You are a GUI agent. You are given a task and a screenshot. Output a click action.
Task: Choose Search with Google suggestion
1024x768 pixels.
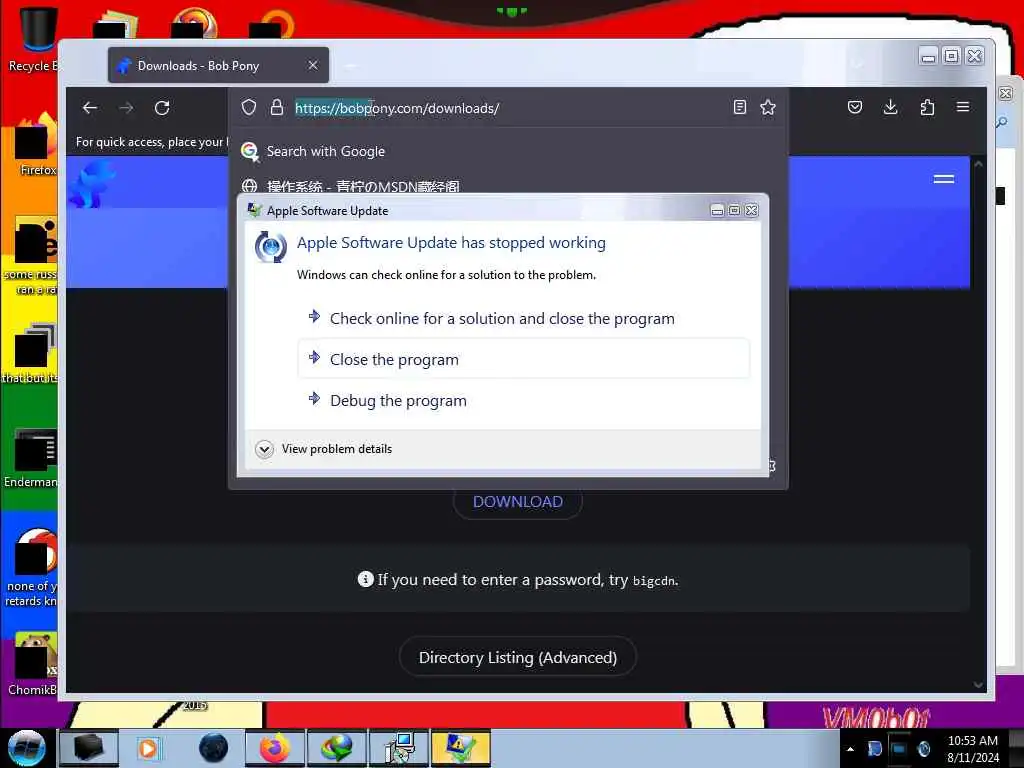tap(326, 152)
